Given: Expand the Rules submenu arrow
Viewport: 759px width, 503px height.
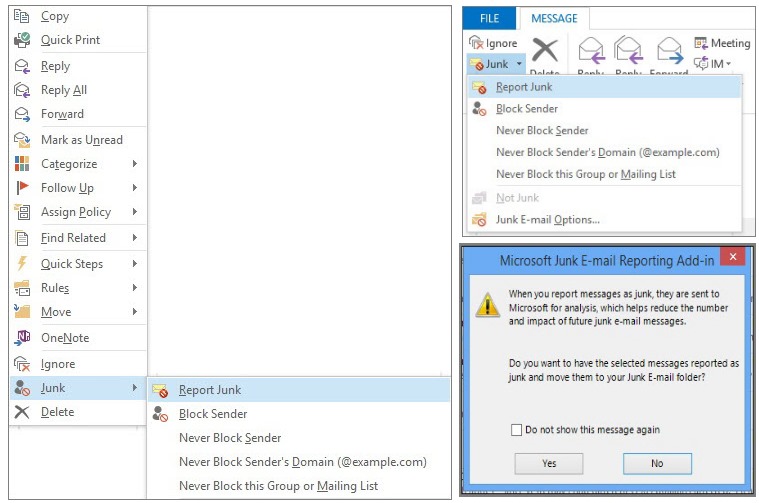Looking at the screenshot, I should 135,288.
